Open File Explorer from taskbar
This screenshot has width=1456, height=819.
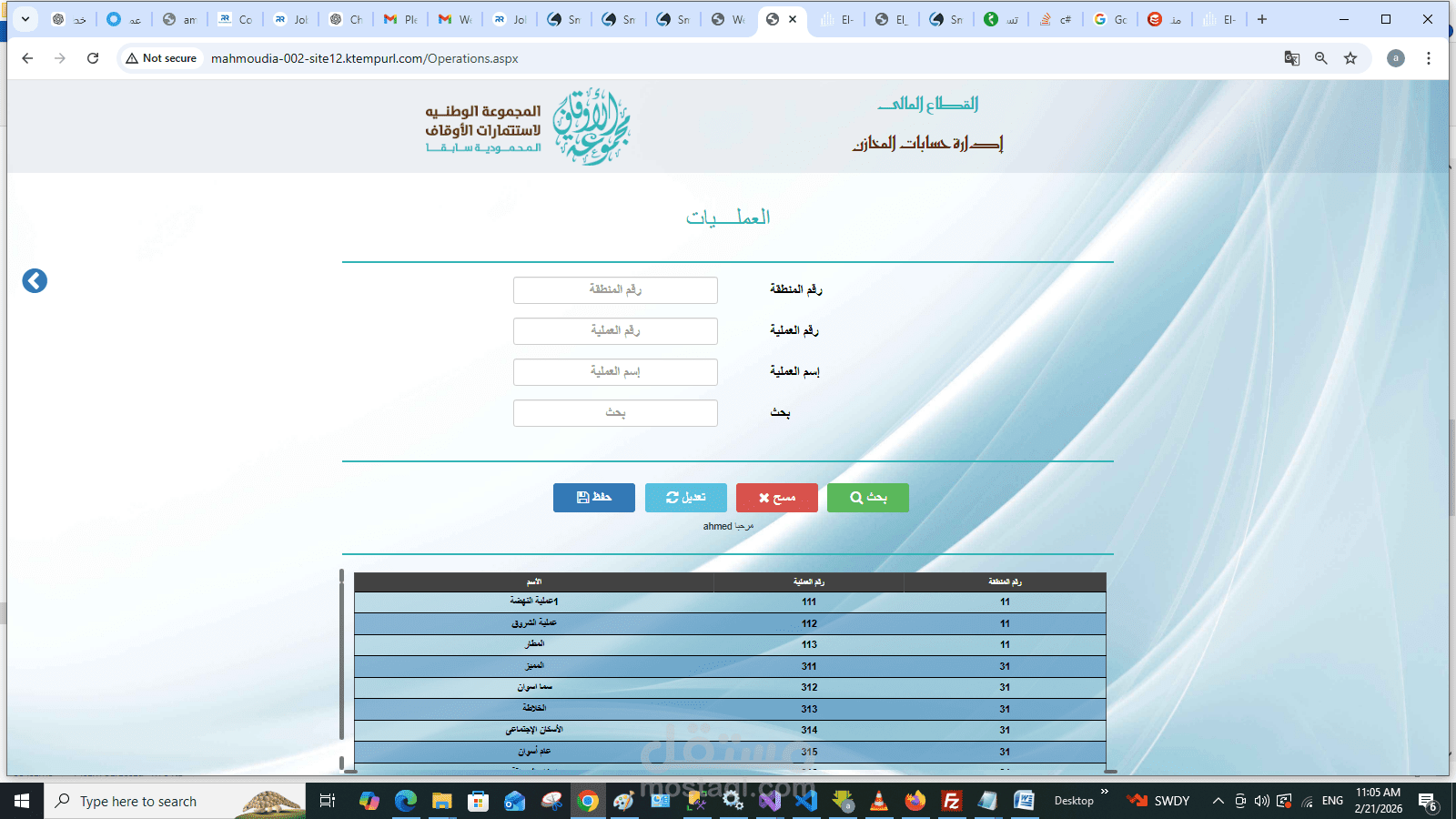(x=441, y=801)
